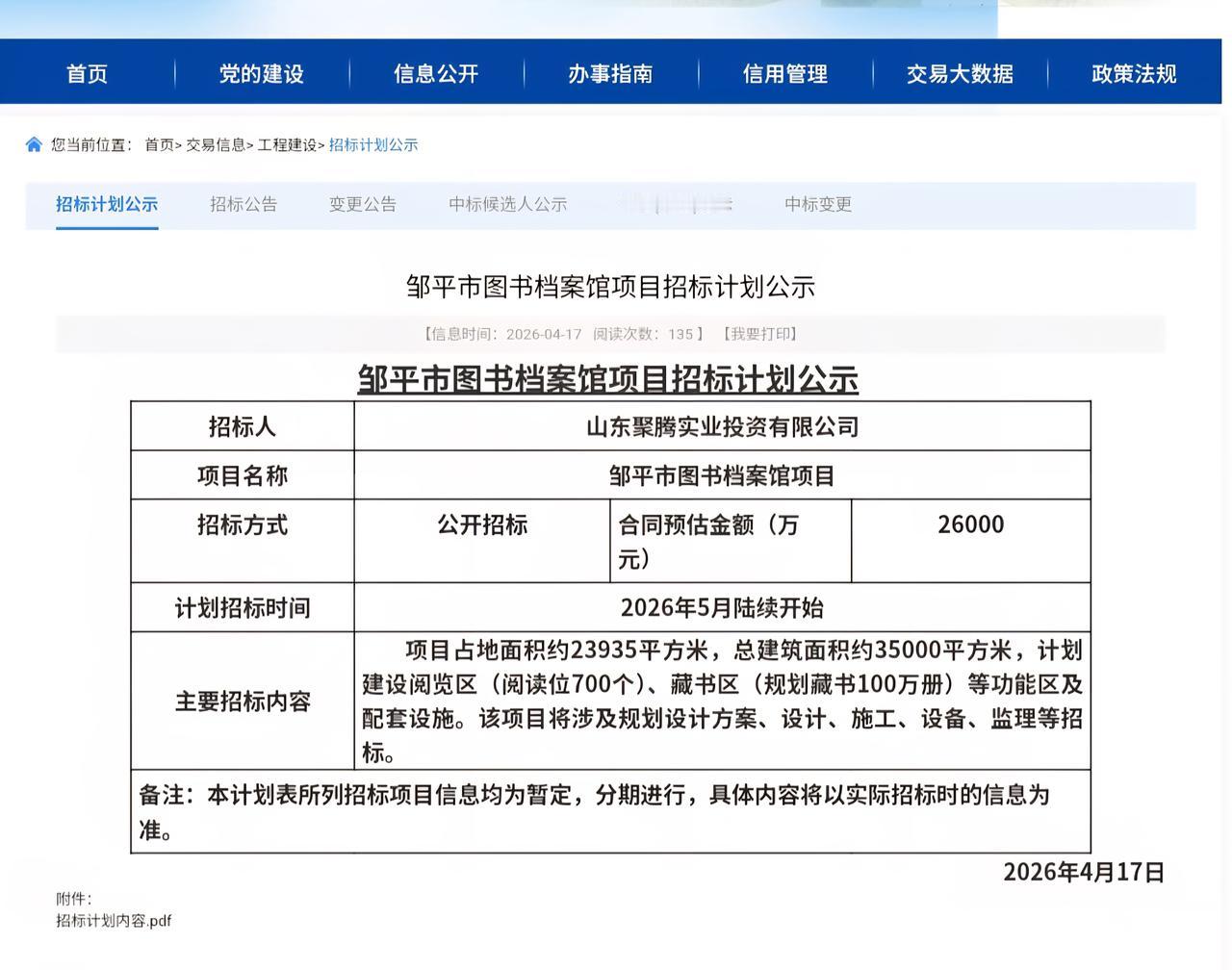Open the 首页 navigation menu
Image resolution: width=1232 pixels, height=970 pixels.
point(87,74)
